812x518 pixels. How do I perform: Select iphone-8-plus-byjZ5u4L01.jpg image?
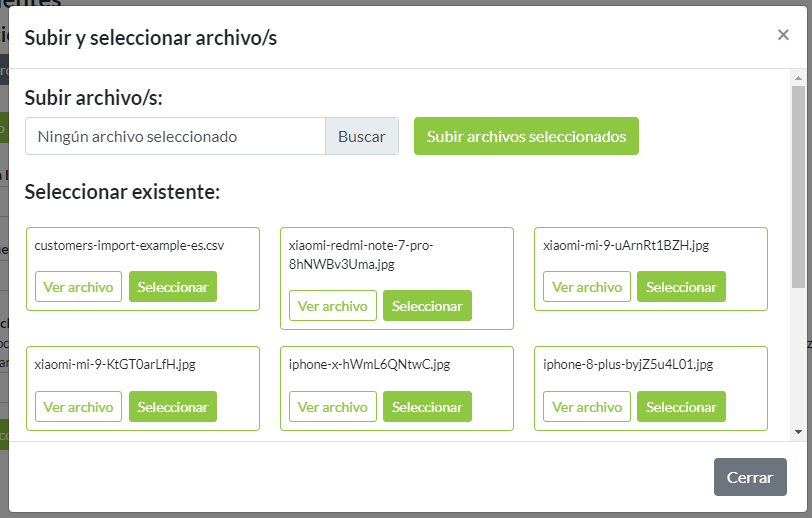coord(681,407)
